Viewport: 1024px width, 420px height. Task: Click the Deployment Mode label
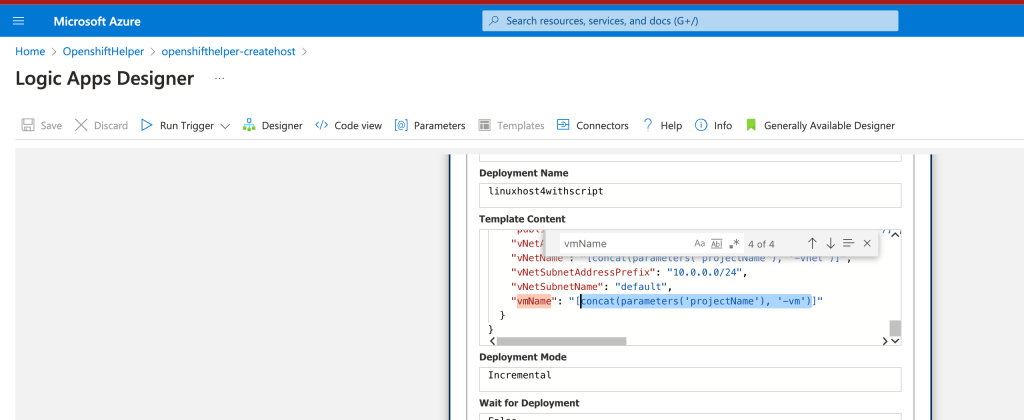coord(523,357)
